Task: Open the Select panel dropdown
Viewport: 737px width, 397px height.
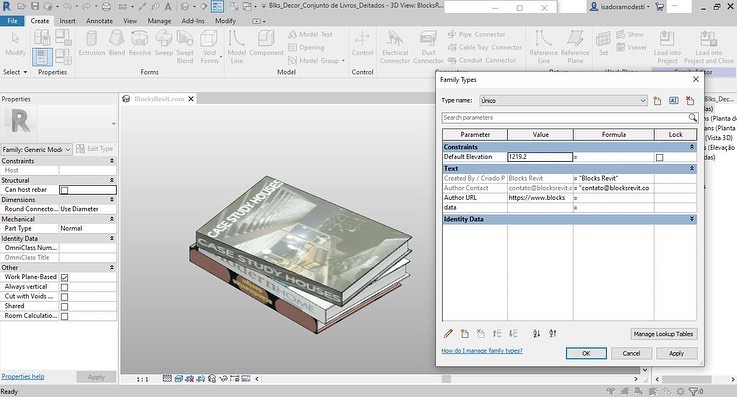Action: coord(15,72)
